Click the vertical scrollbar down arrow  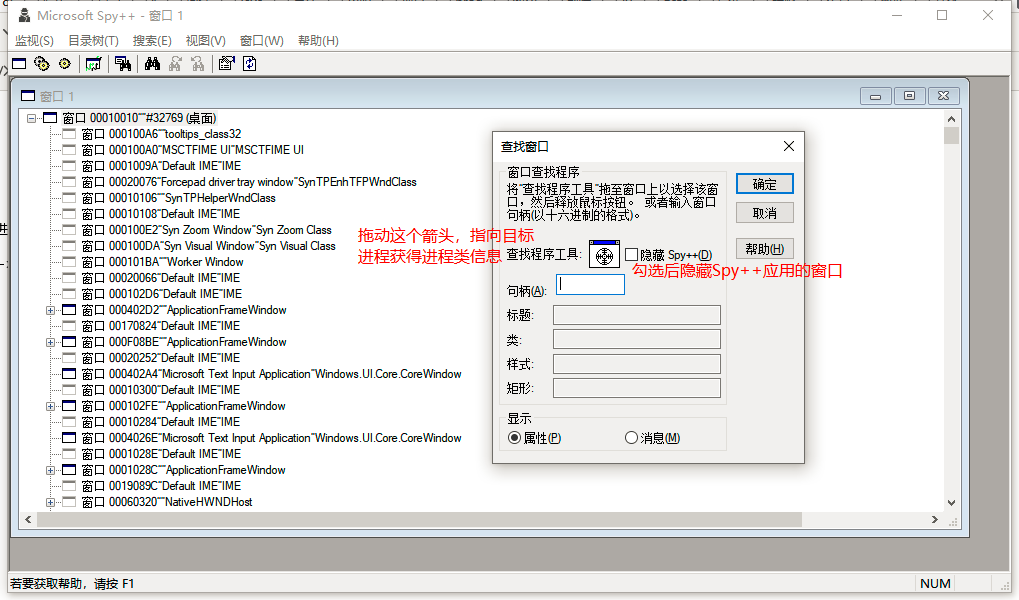pyautogui.click(x=951, y=502)
